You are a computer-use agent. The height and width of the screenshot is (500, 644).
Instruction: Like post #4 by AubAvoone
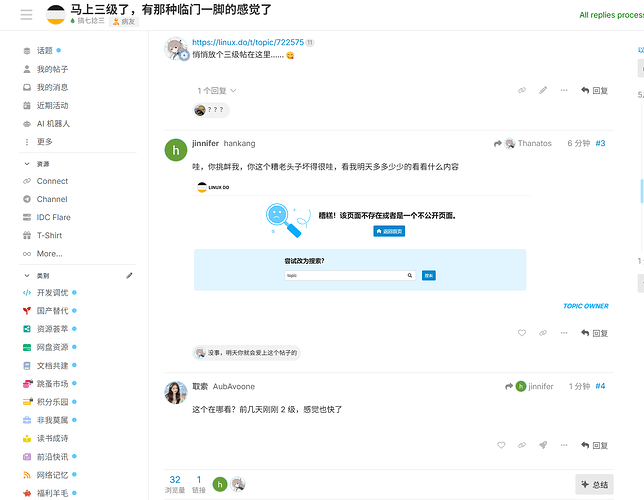pyautogui.click(x=501, y=445)
